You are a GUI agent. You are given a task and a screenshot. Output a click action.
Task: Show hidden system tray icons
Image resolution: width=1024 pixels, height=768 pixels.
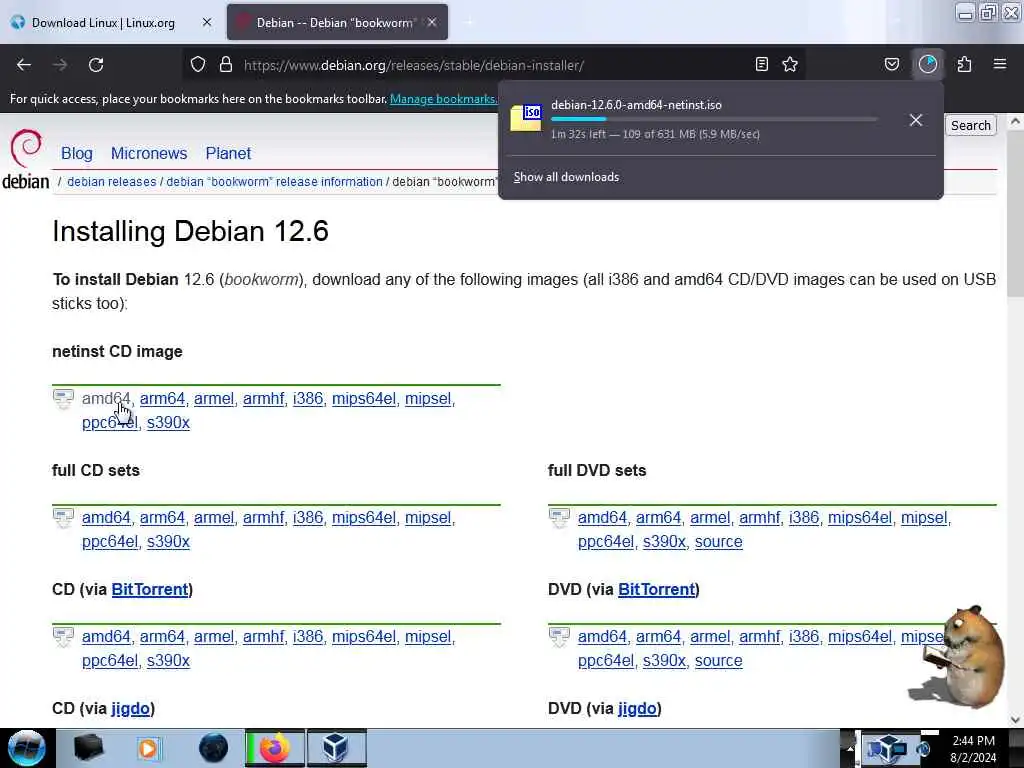850,748
